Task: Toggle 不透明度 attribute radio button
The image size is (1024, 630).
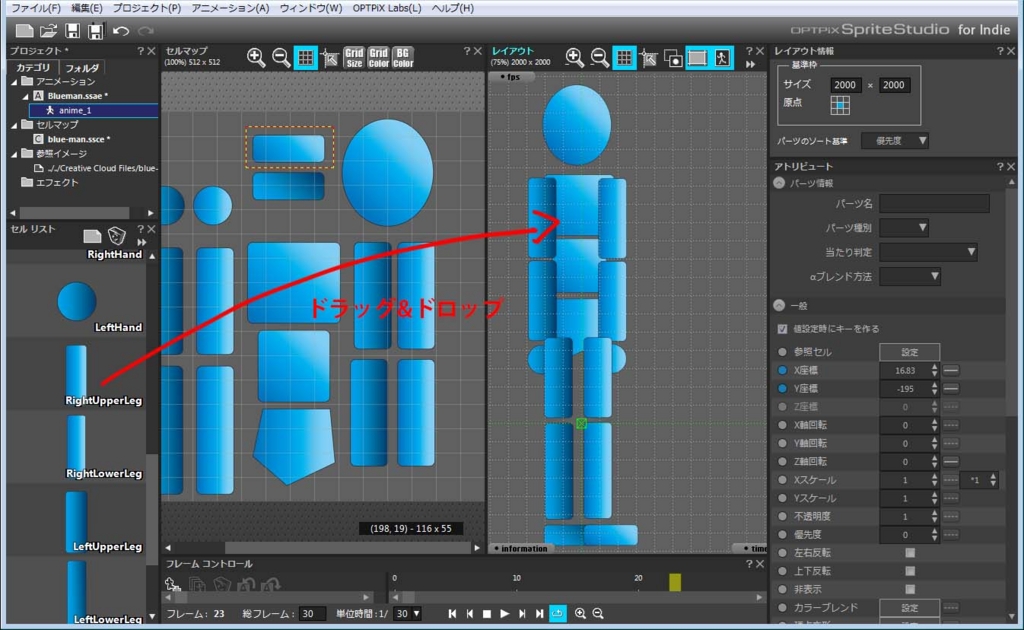Action: [x=782, y=516]
